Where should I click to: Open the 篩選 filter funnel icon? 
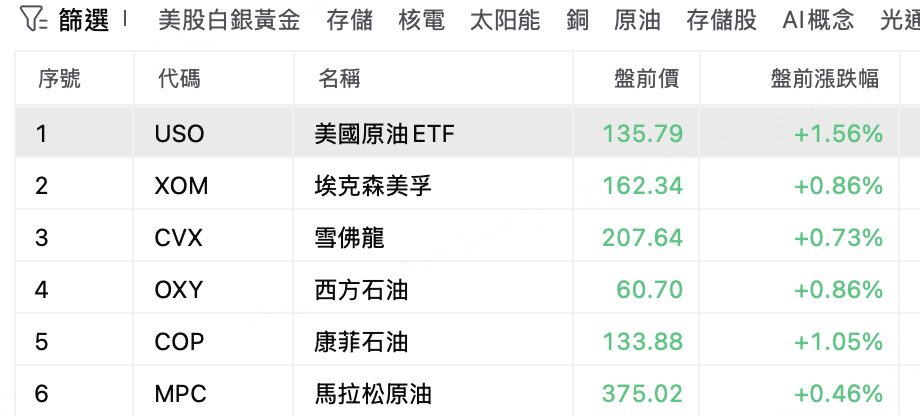coord(33,20)
